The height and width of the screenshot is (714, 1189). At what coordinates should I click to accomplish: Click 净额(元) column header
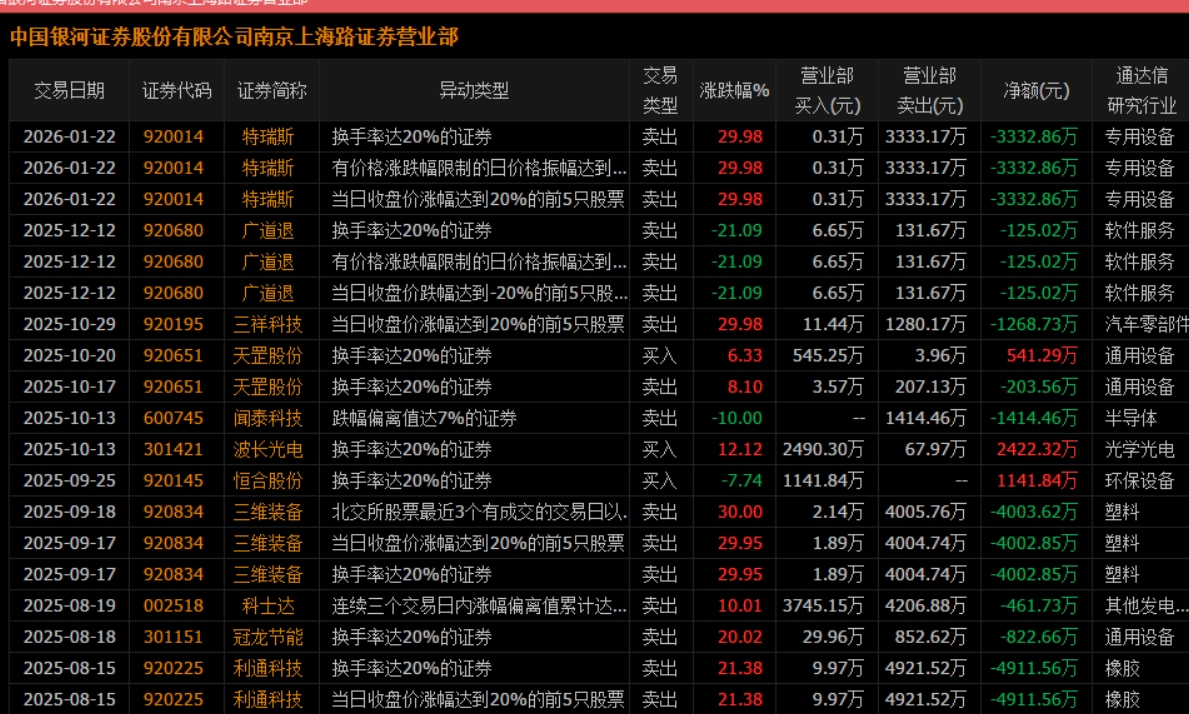click(1036, 91)
